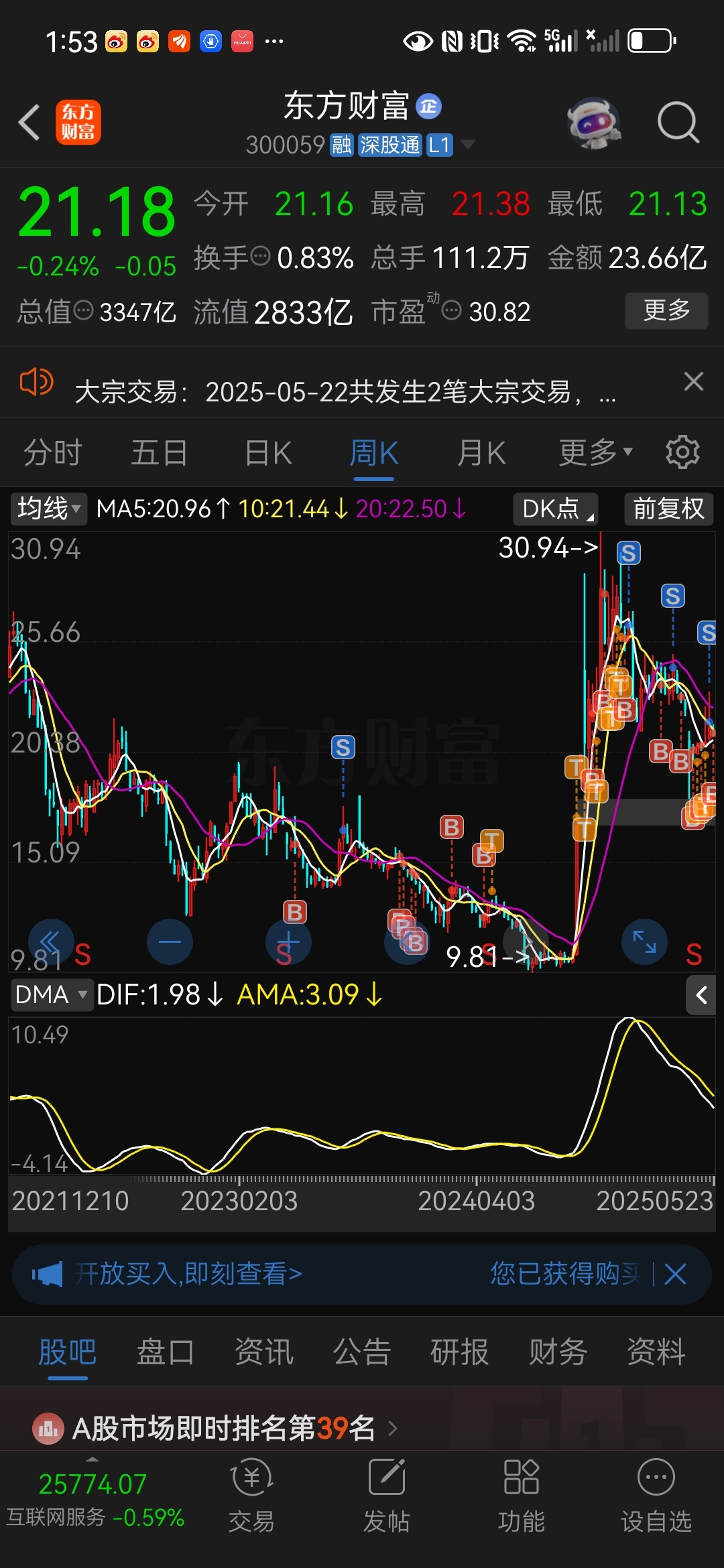724x1568 pixels.
Task: Tap the 深股通 badge
Action: click(389, 145)
